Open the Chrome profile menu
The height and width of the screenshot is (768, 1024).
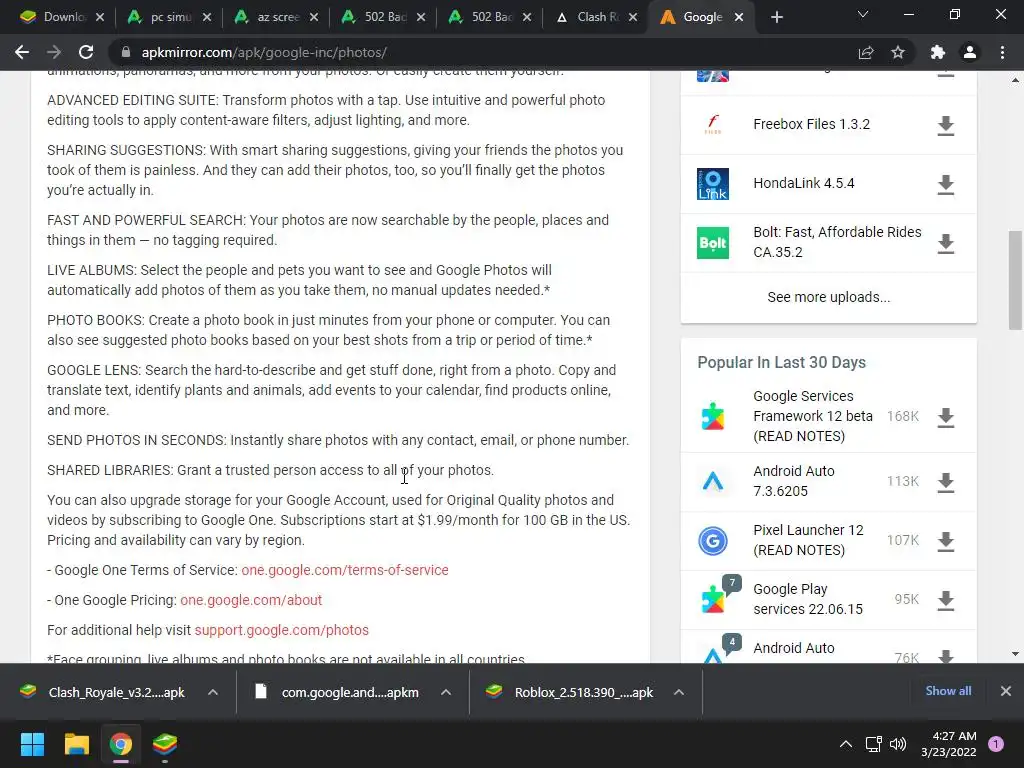970,52
